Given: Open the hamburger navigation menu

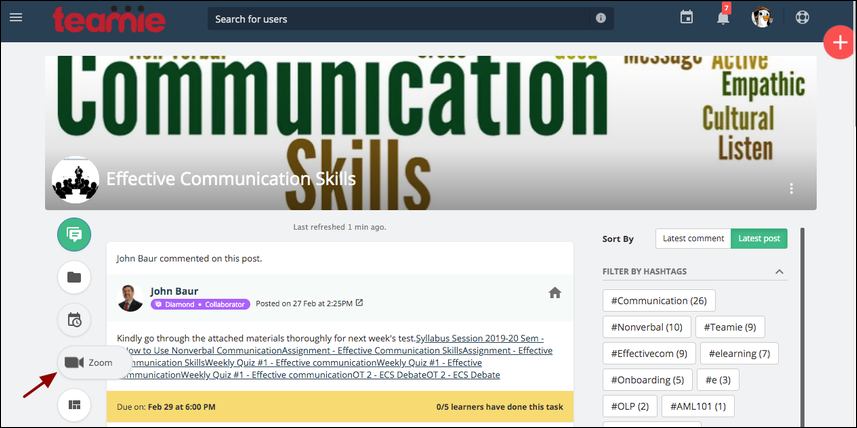Looking at the screenshot, I should pyautogui.click(x=16, y=17).
